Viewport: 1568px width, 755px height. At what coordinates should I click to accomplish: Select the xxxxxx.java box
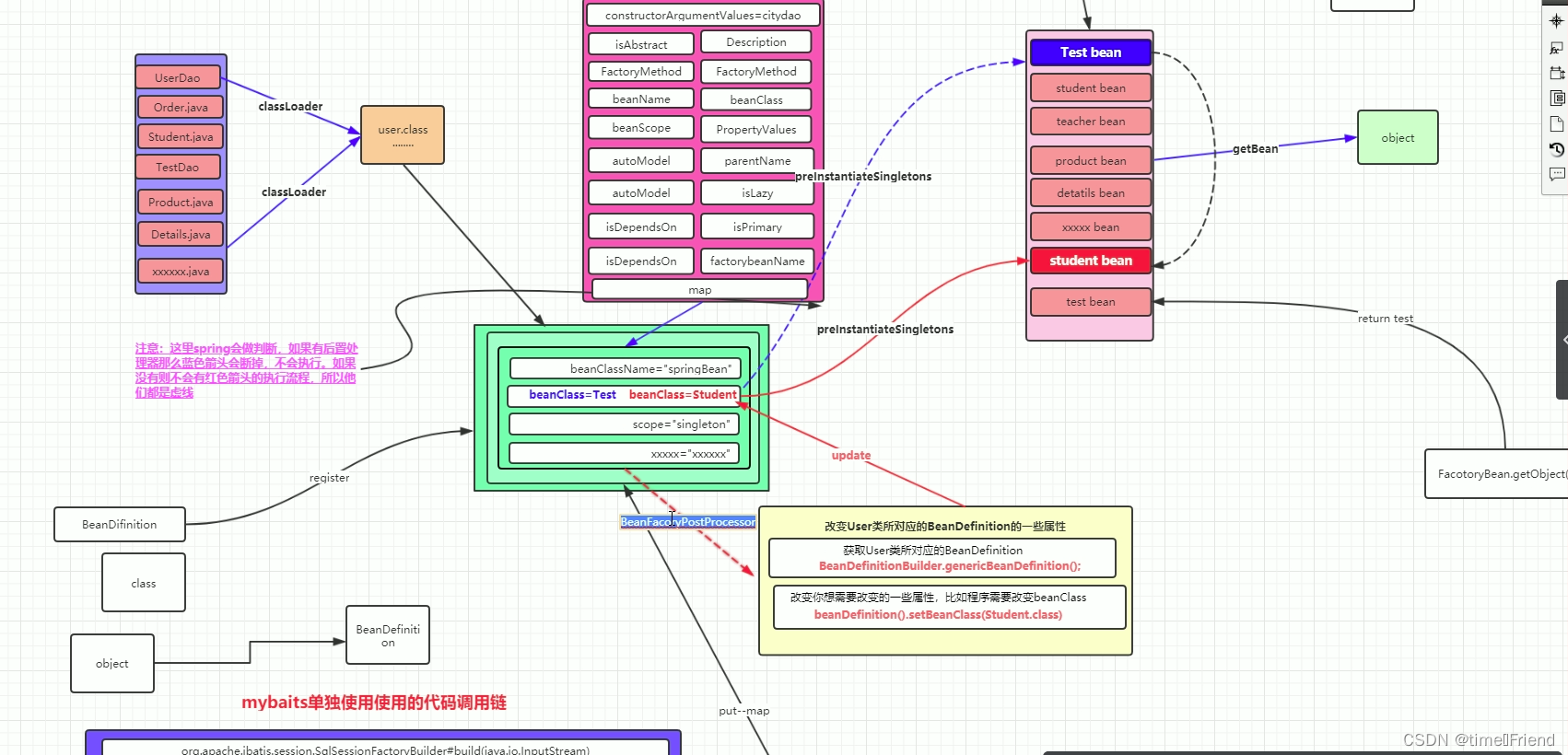click(181, 272)
